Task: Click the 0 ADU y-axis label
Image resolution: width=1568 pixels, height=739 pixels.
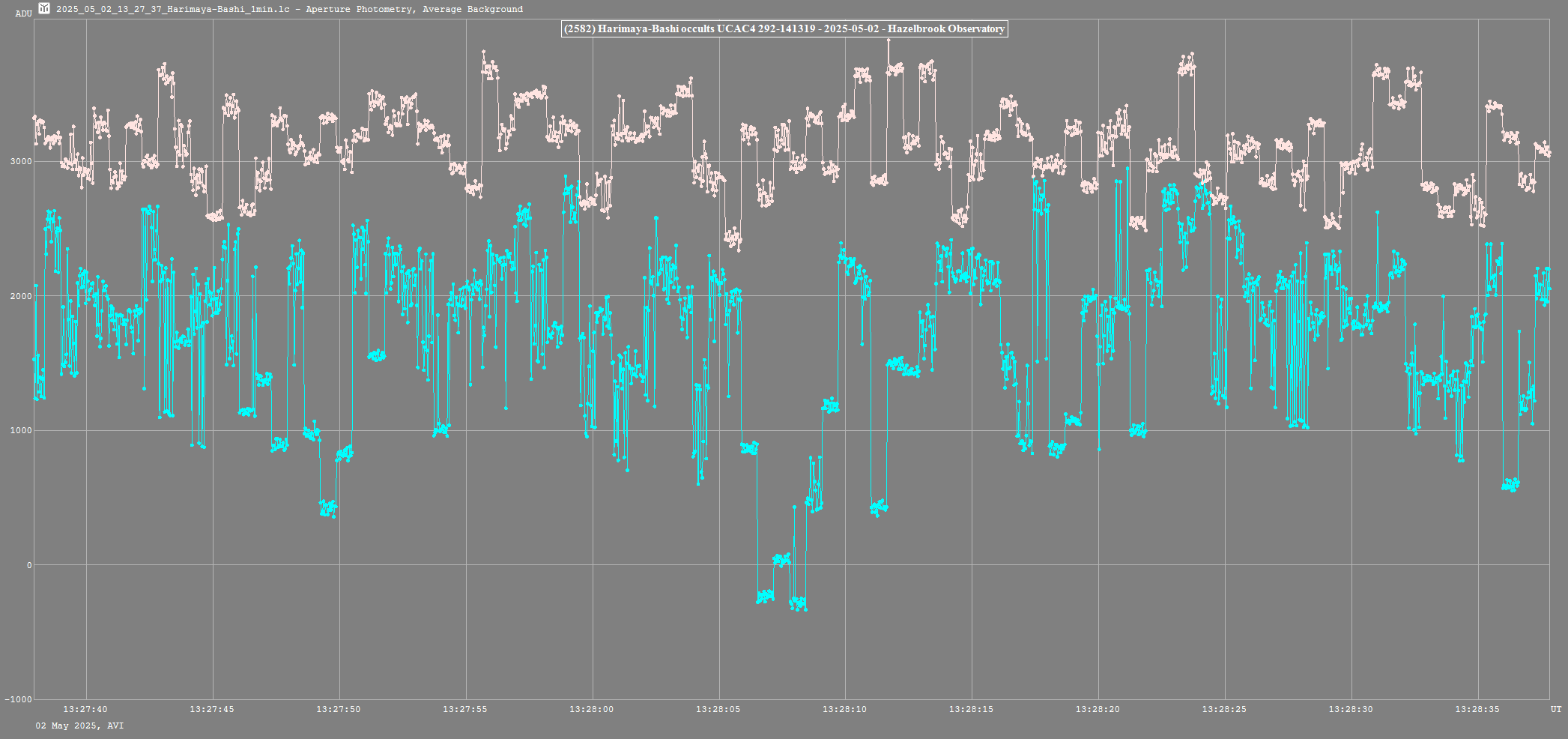Action: click(29, 565)
